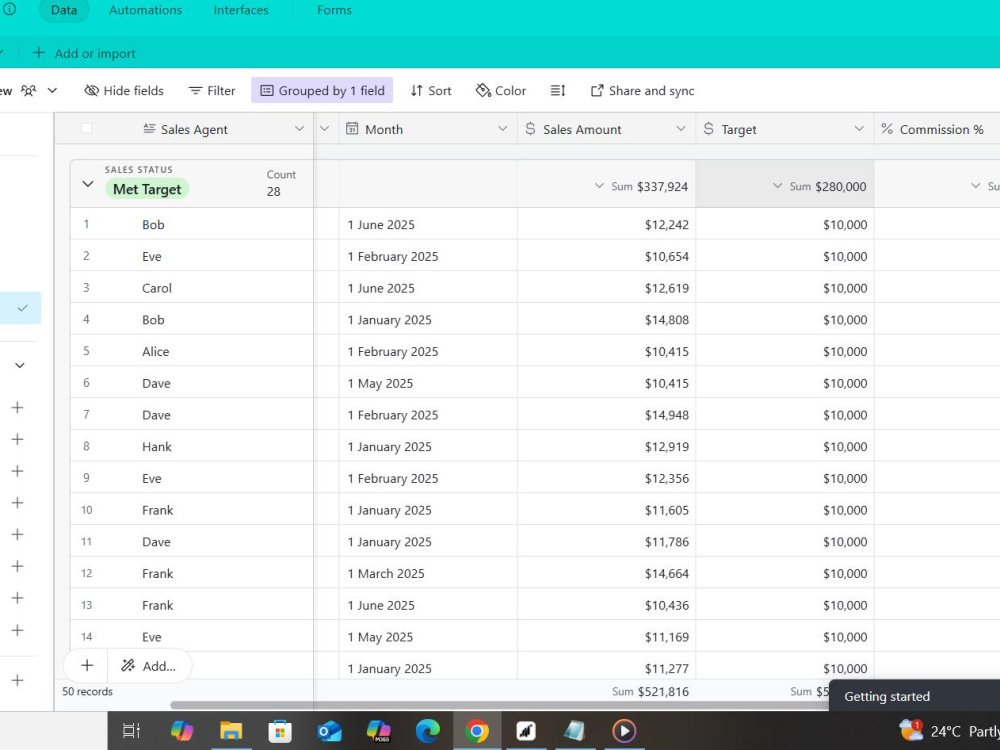This screenshot has height=750, width=1000.
Task: Switch to the Forms tab
Action: pyautogui.click(x=334, y=10)
